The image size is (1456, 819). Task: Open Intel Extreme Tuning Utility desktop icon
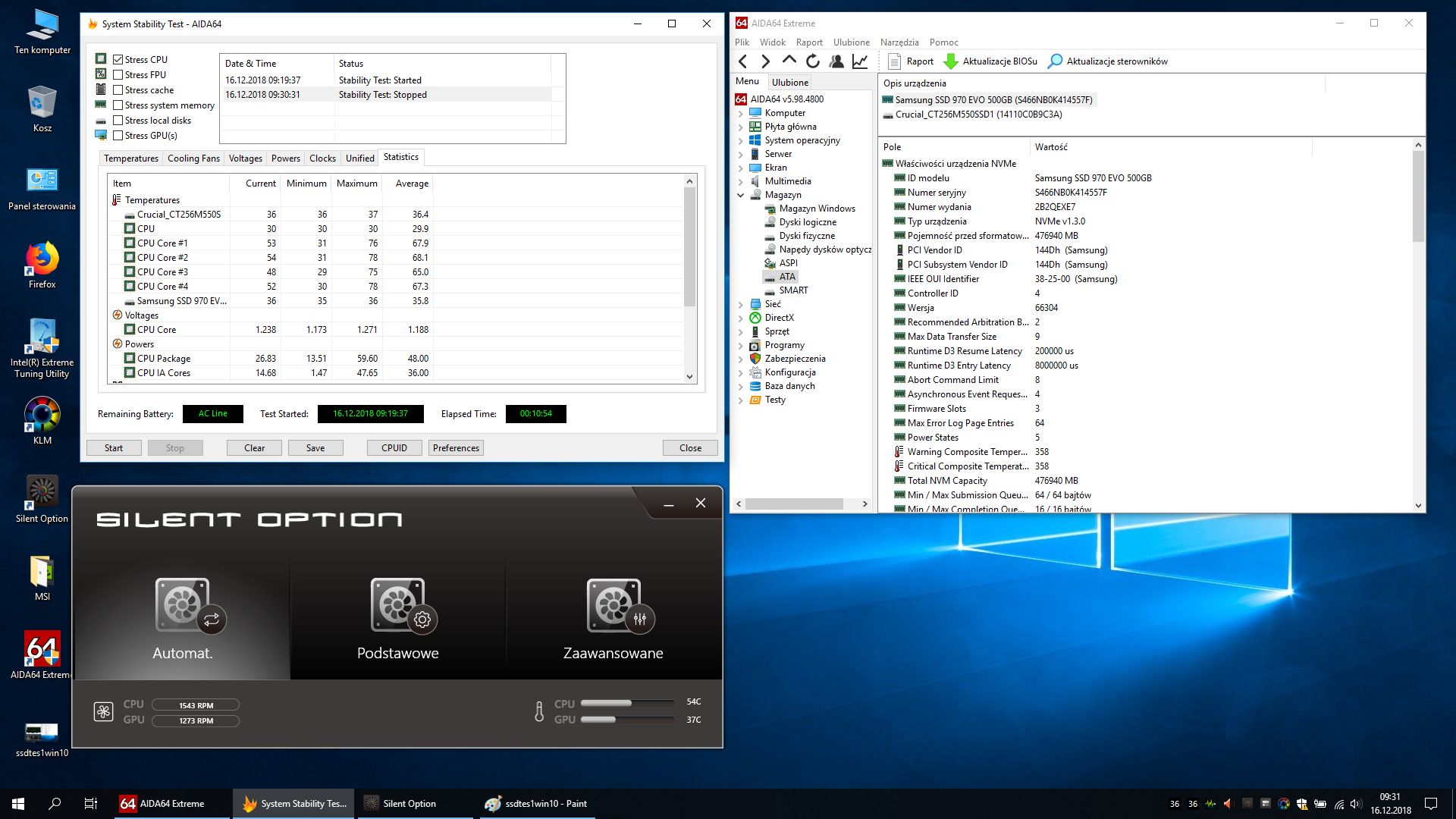pyautogui.click(x=42, y=349)
